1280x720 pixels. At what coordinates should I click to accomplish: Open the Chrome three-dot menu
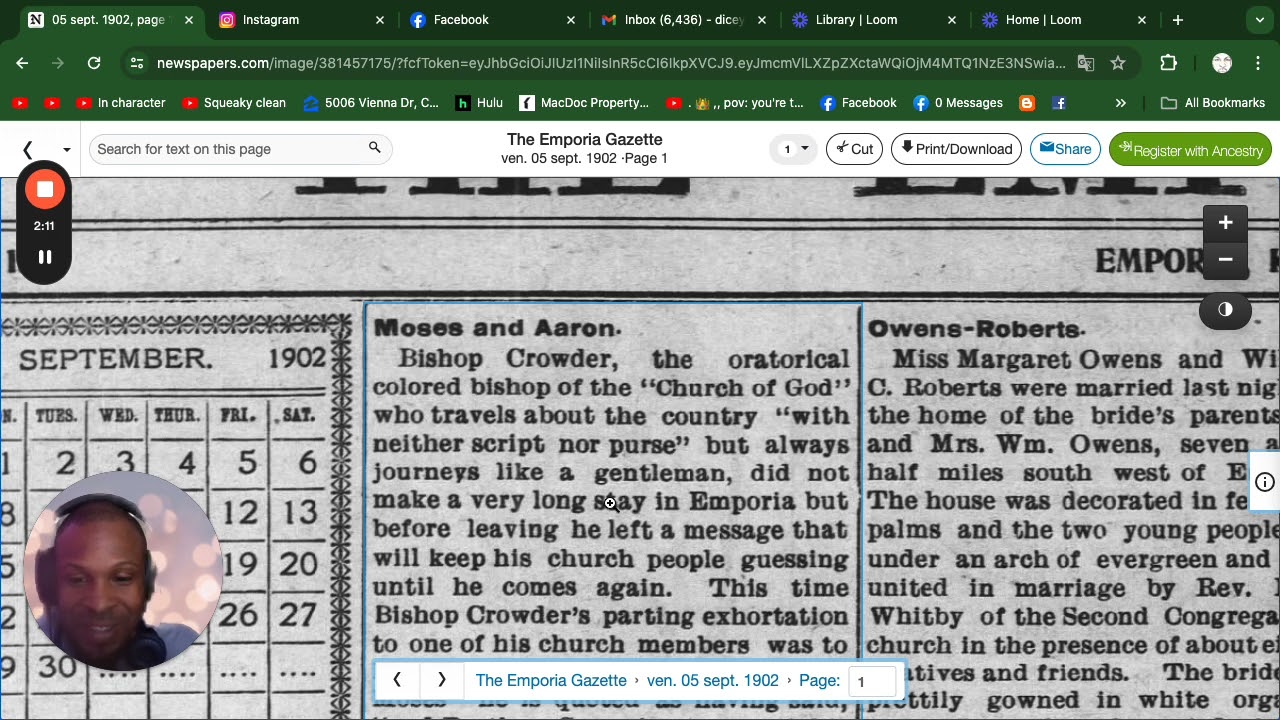tap(1258, 63)
